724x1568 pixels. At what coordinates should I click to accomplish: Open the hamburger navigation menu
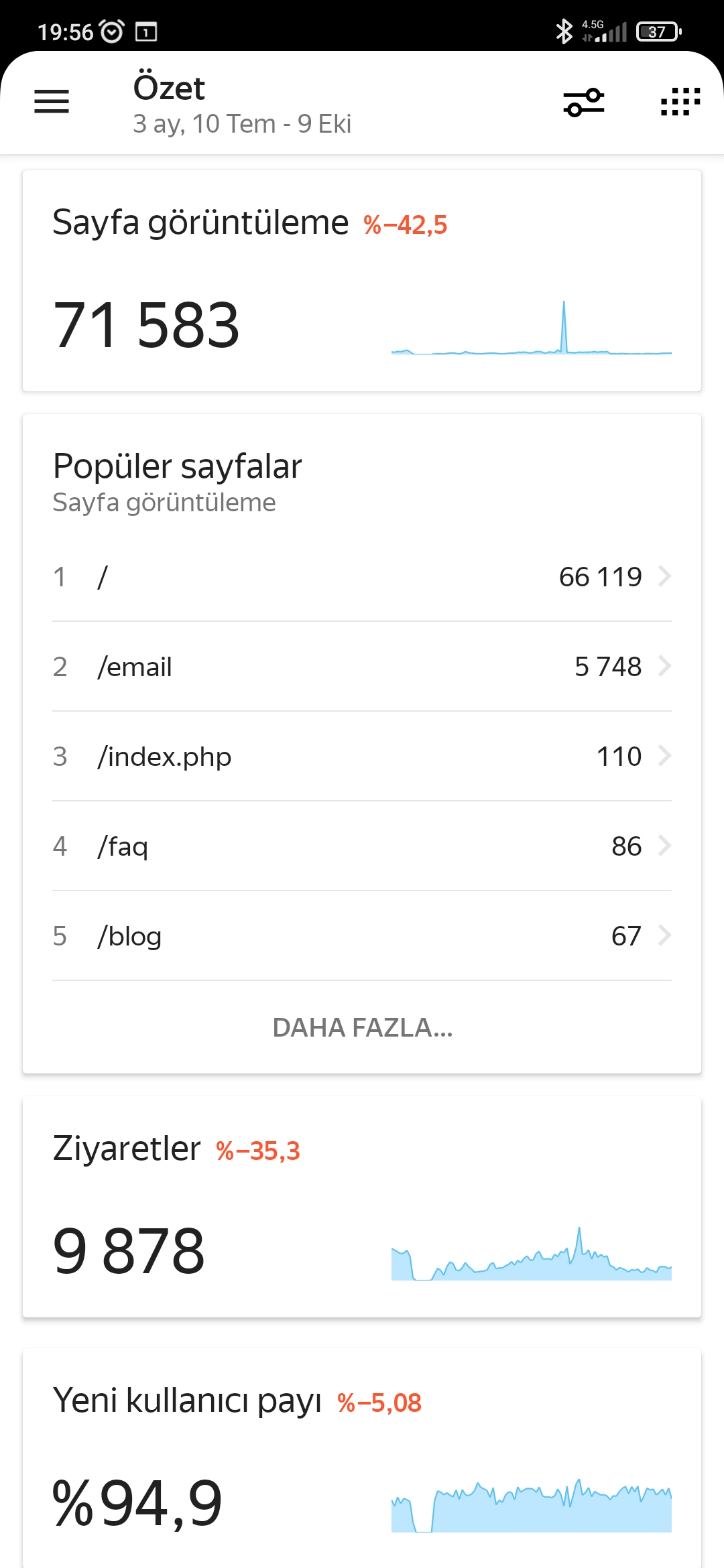click(x=52, y=102)
